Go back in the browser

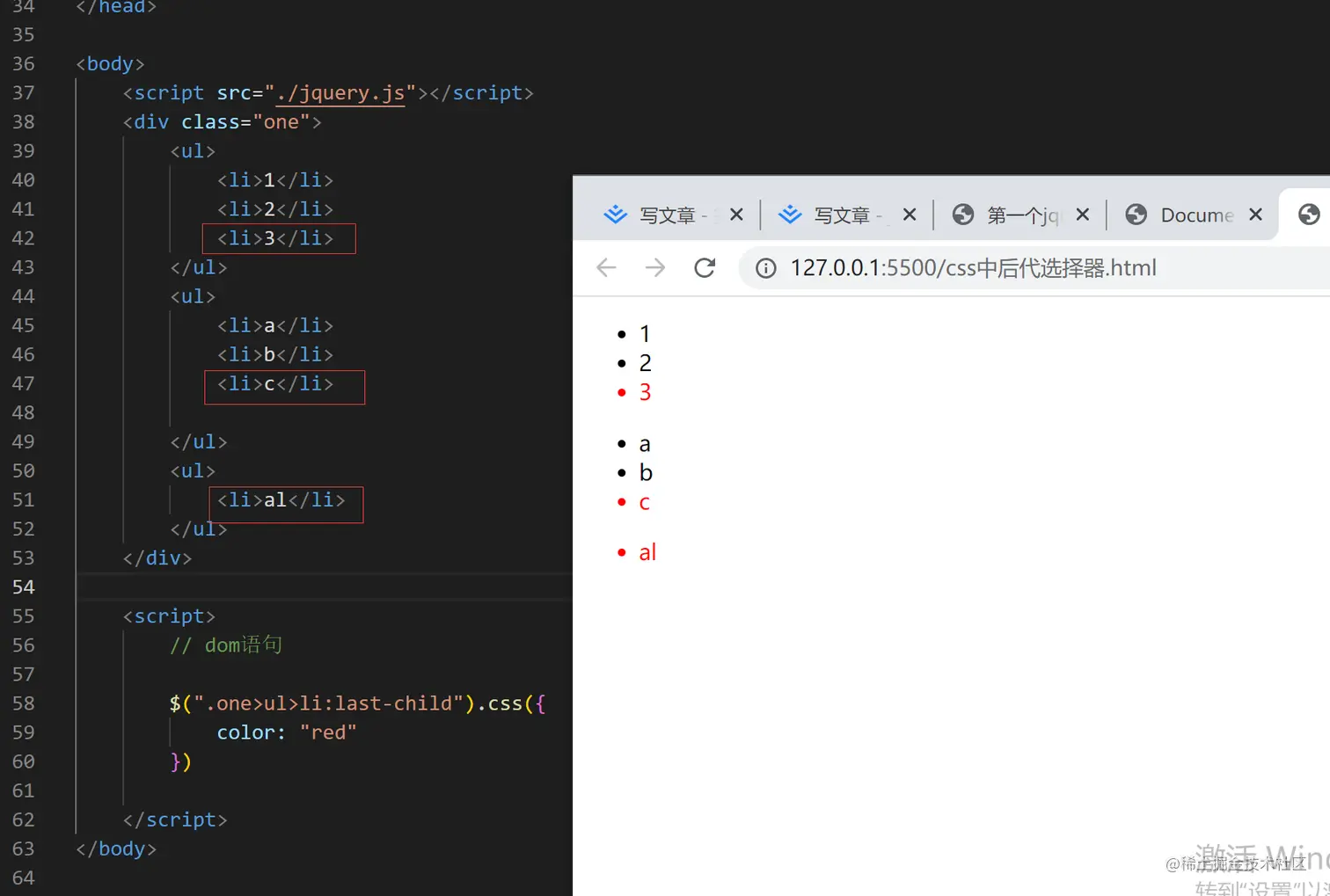[606, 267]
